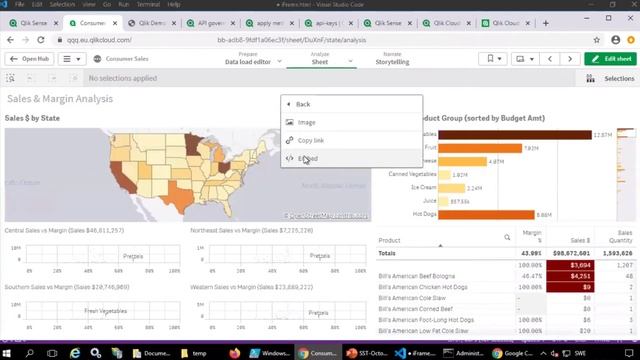
Task: Click the $4,251 sales cell
Action: pyautogui.click(x=570, y=276)
